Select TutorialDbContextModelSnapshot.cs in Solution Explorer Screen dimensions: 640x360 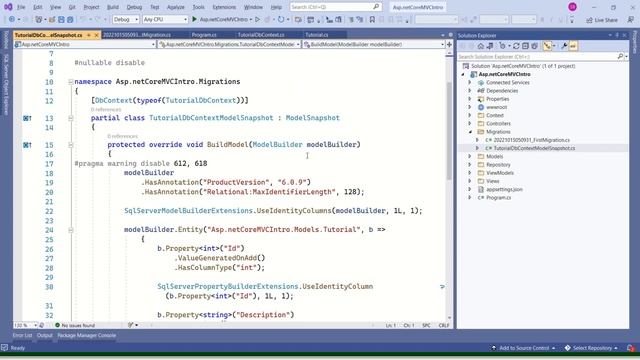[x=534, y=148]
